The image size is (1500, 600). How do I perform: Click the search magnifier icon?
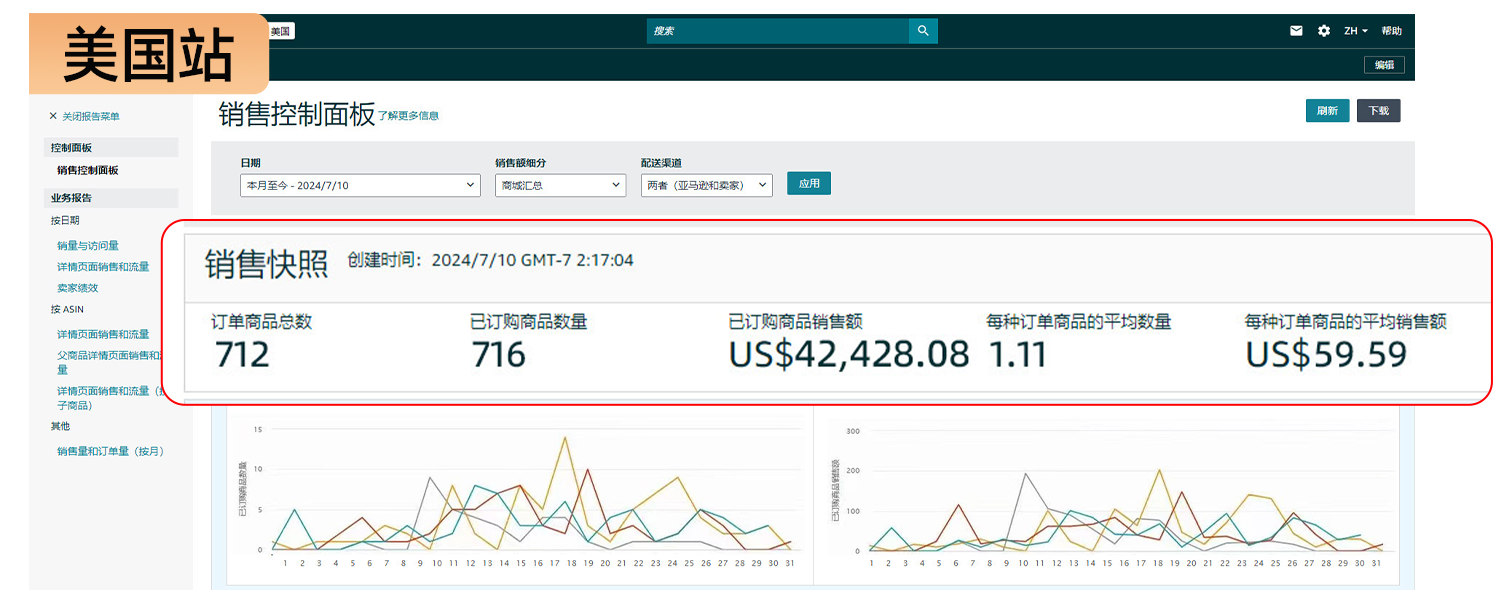tap(922, 31)
